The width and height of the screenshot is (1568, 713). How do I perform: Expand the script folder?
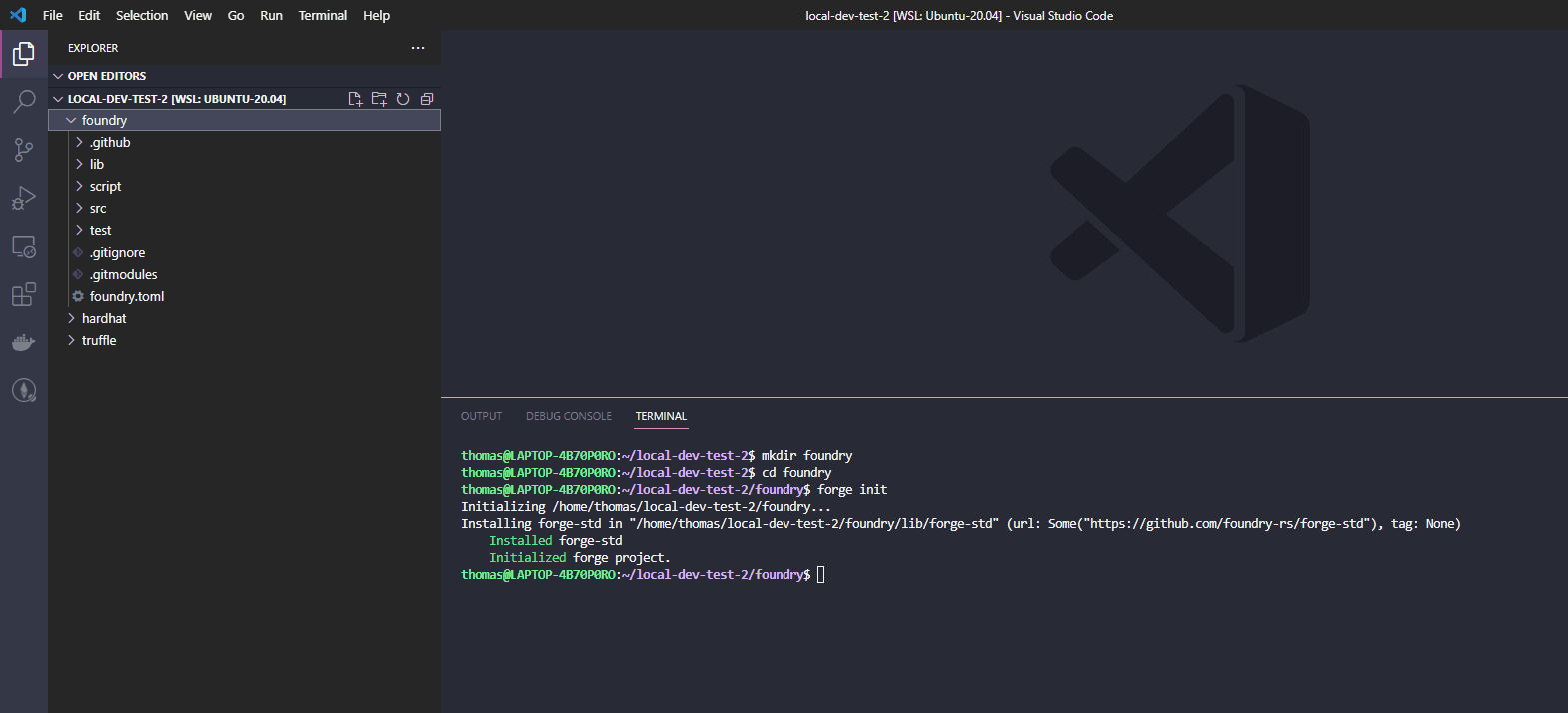coord(79,186)
